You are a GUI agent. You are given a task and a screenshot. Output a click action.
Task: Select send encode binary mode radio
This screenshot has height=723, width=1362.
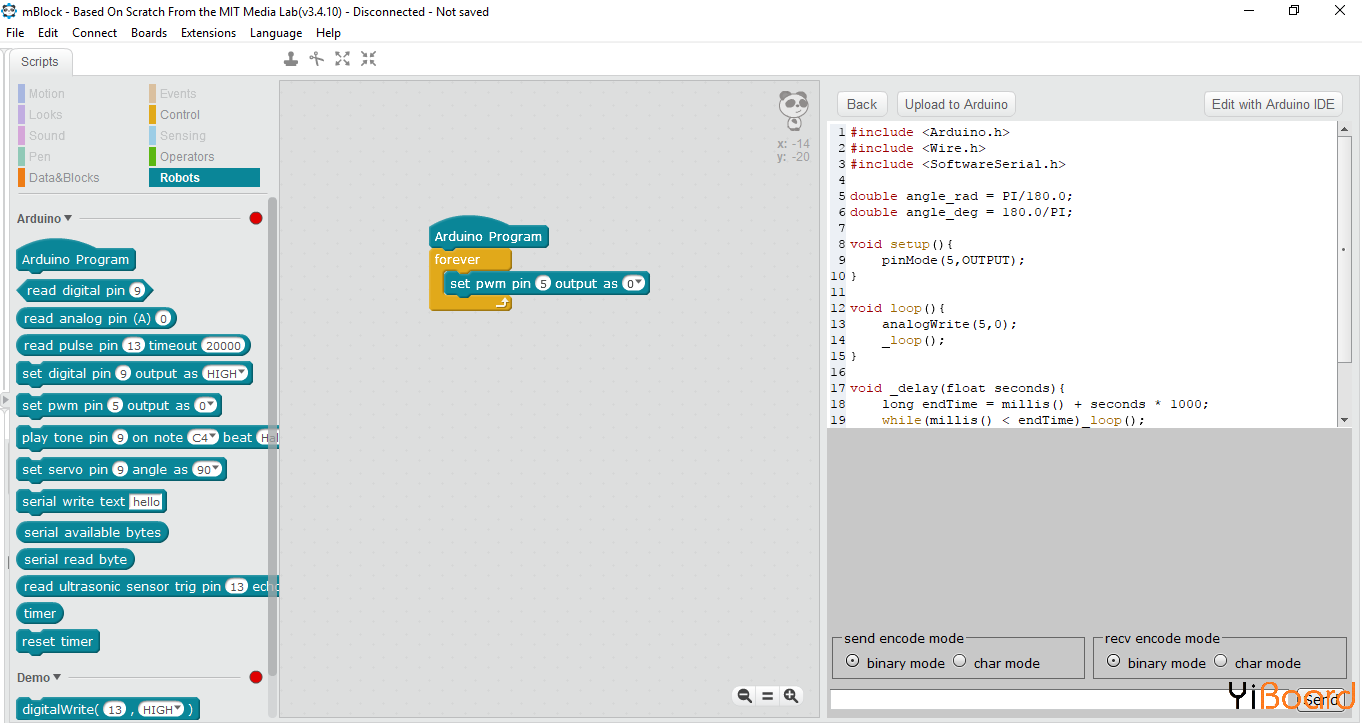pyautogui.click(x=853, y=661)
